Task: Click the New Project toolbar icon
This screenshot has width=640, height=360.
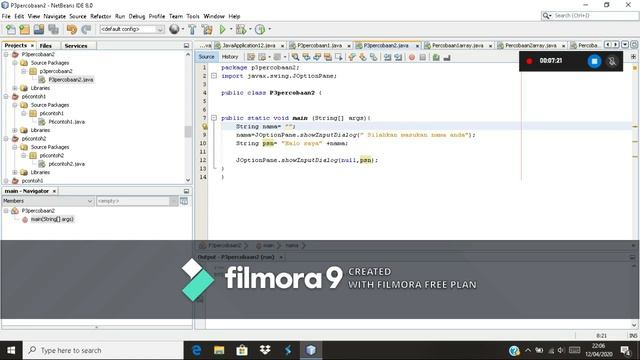Action: [24, 29]
